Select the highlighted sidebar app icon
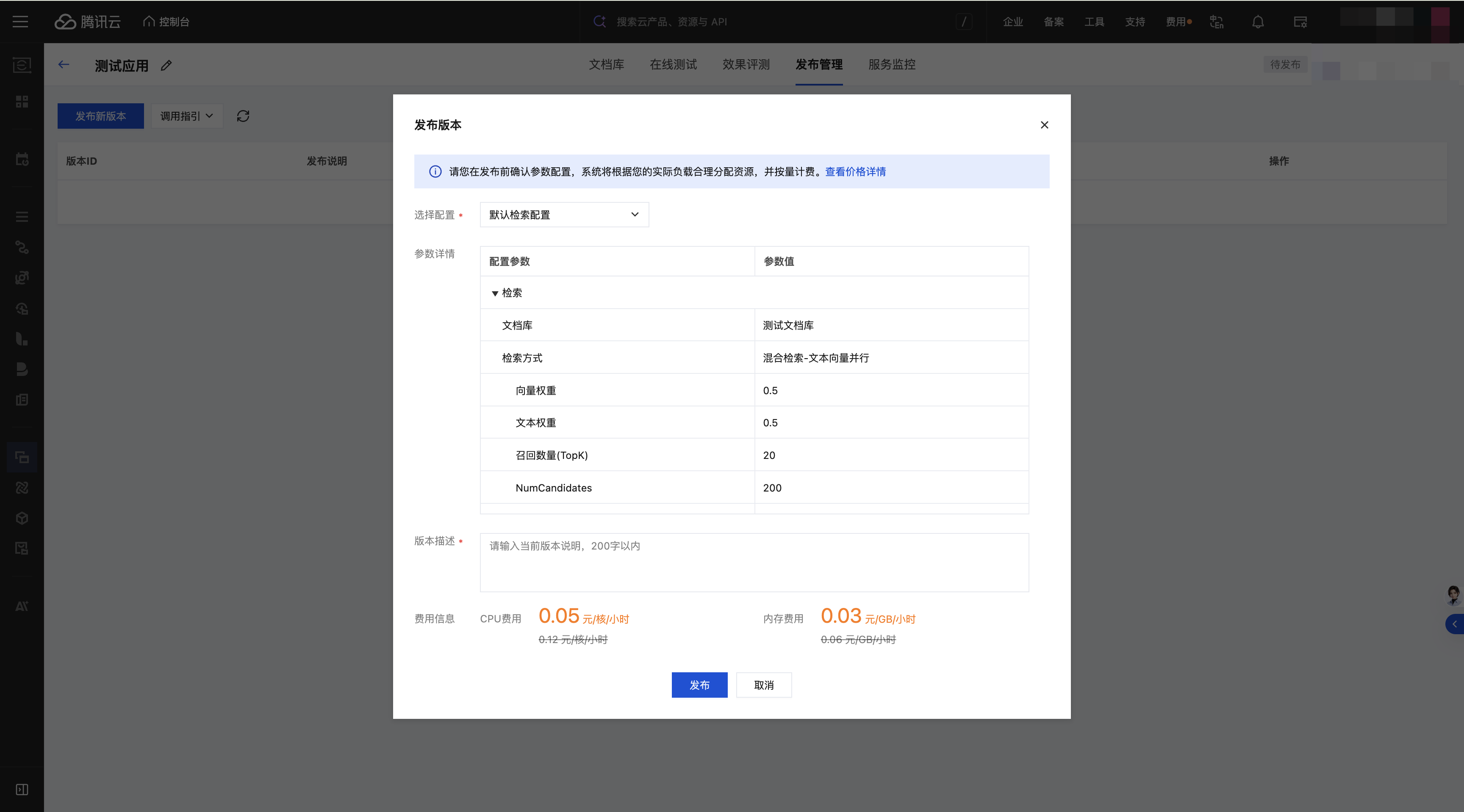Image resolution: width=1464 pixels, height=812 pixels. click(x=22, y=457)
